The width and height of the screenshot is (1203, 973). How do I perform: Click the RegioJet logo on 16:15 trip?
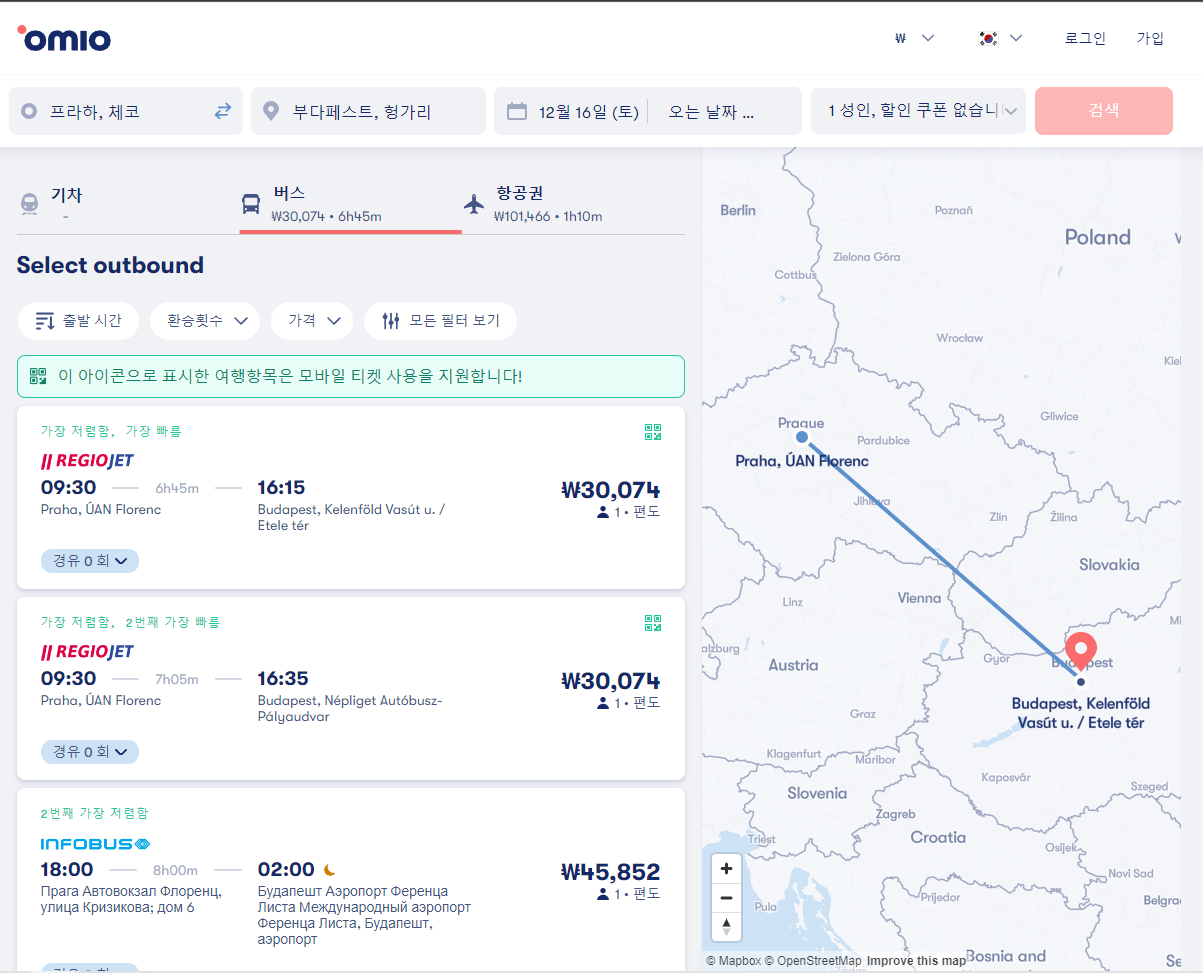87,461
